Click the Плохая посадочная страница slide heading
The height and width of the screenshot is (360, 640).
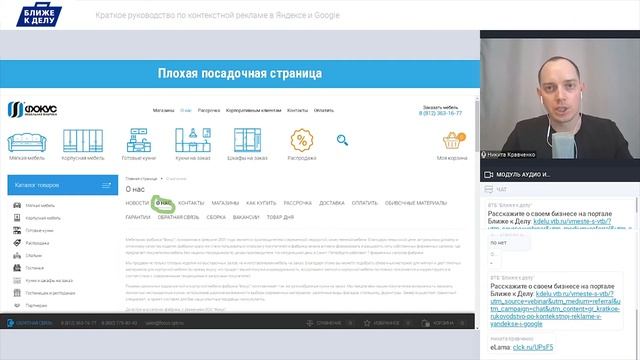pyautogui.click(x=240, y=73)
